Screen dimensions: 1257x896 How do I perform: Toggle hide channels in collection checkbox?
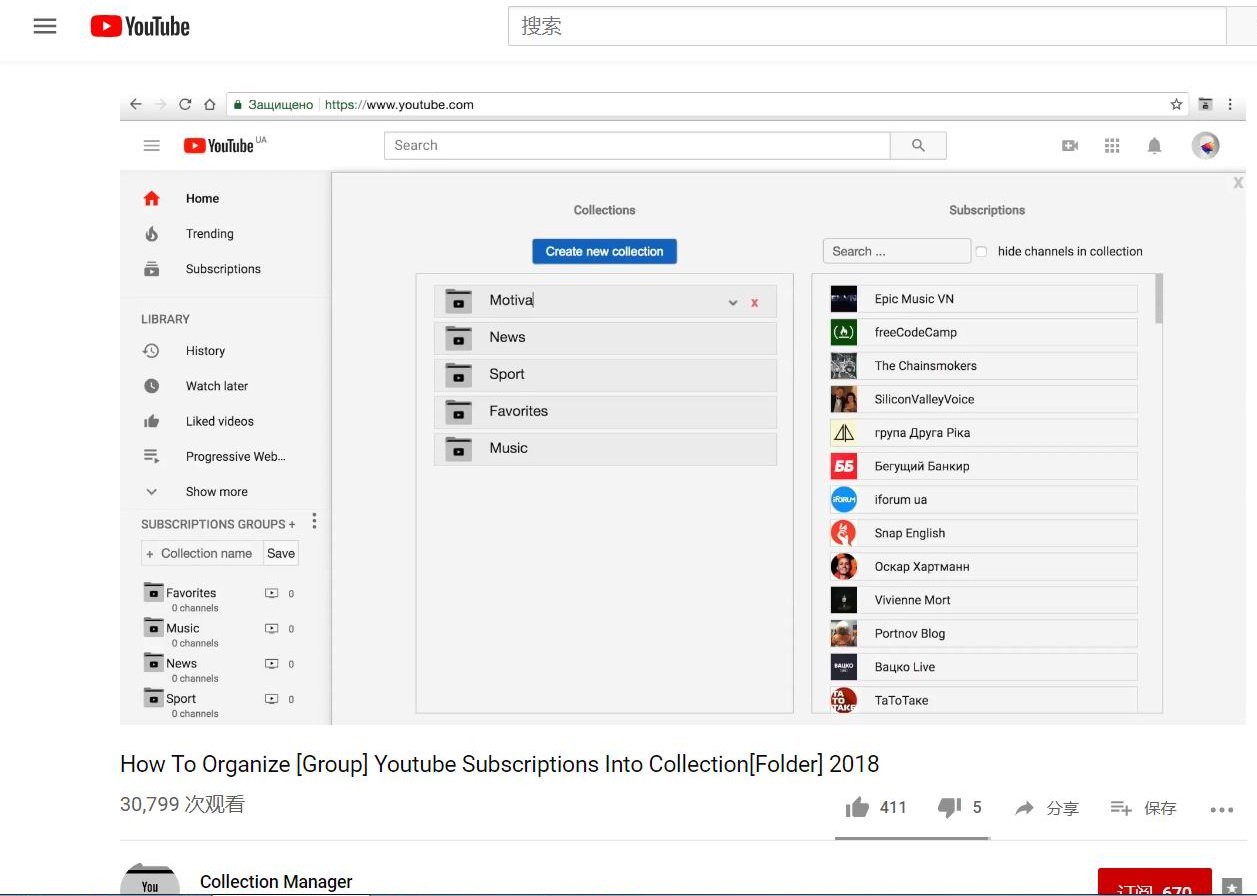981,252
